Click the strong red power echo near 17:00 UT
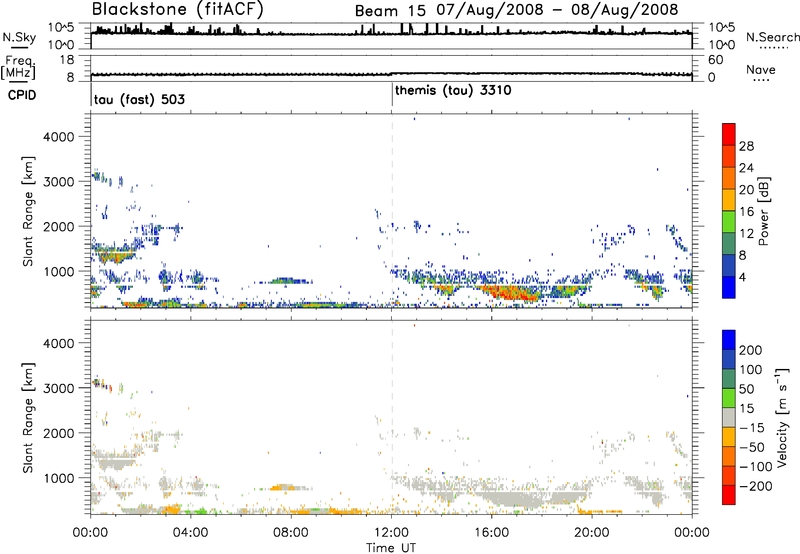Screen dimensions: 800x554 point(513,293)
